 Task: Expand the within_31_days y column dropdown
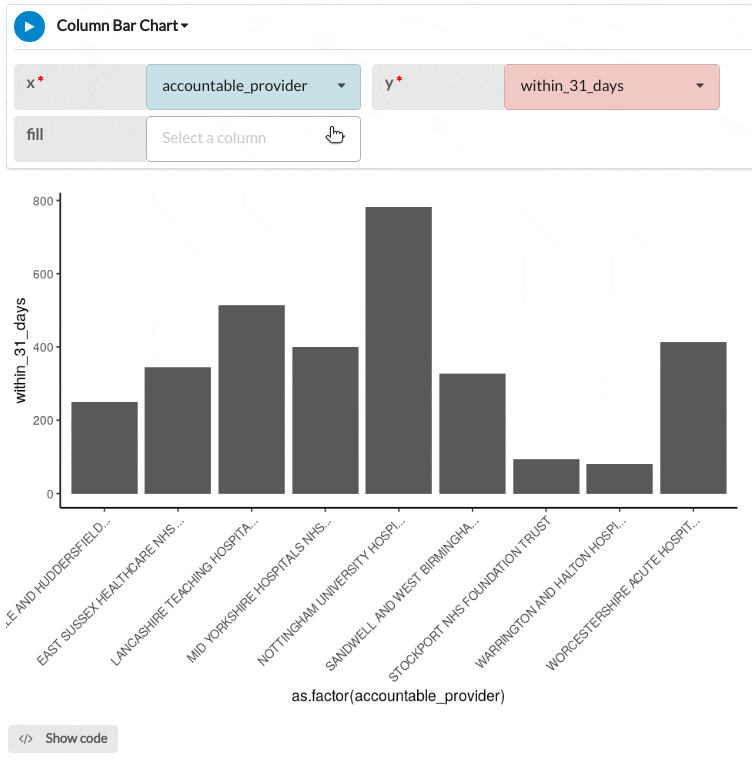tap(611, 86)
